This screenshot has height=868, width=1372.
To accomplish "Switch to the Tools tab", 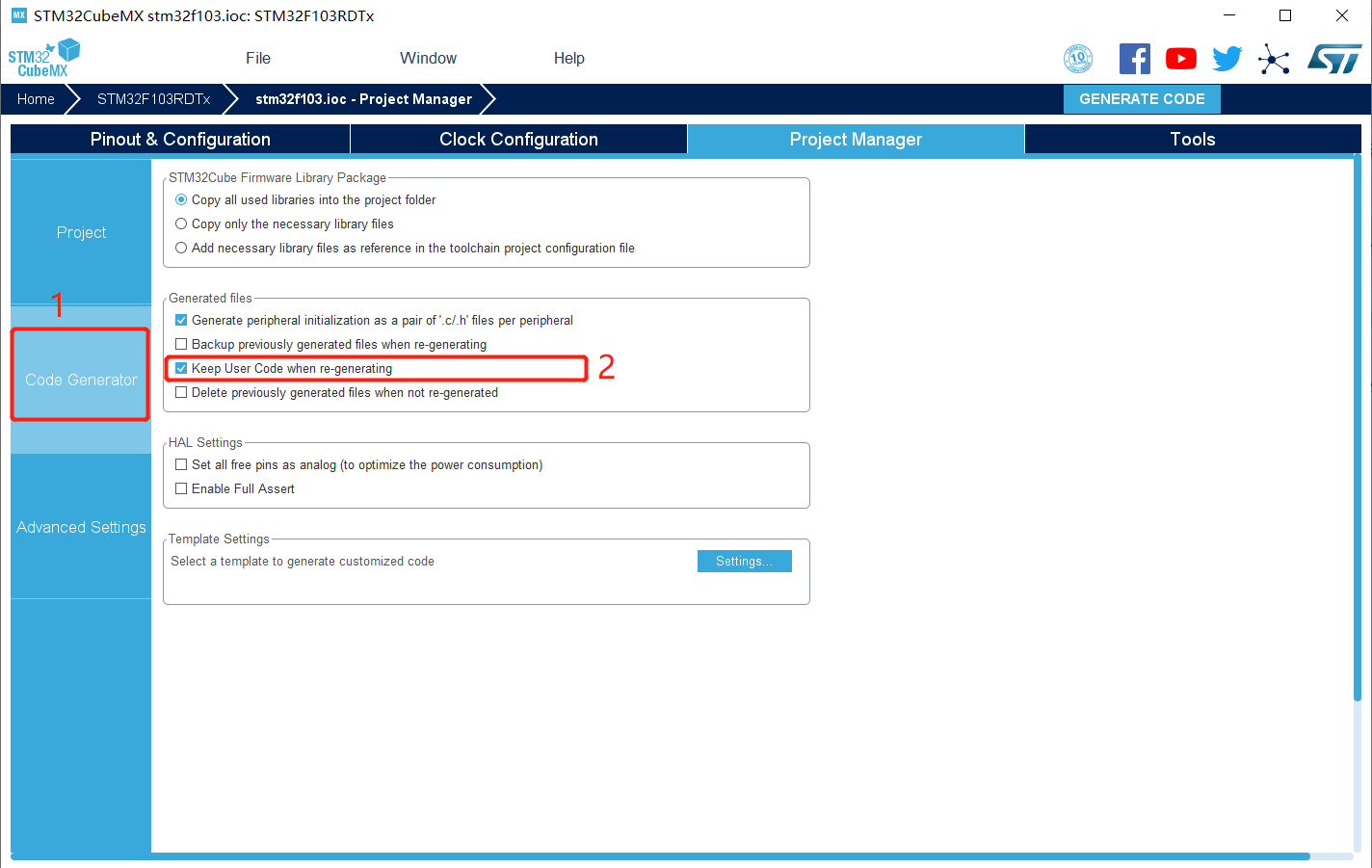I will pos(1193,139).
